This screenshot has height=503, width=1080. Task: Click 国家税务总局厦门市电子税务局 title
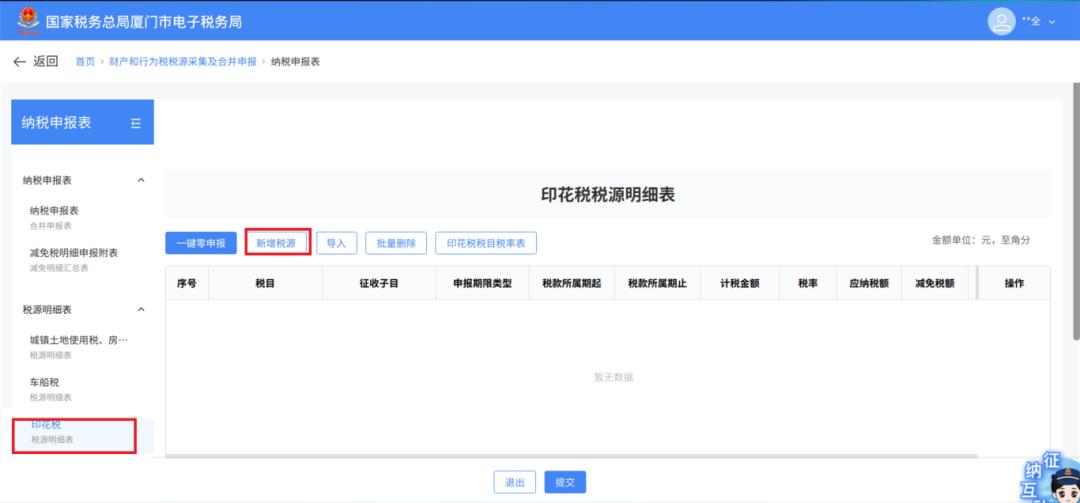144,22
